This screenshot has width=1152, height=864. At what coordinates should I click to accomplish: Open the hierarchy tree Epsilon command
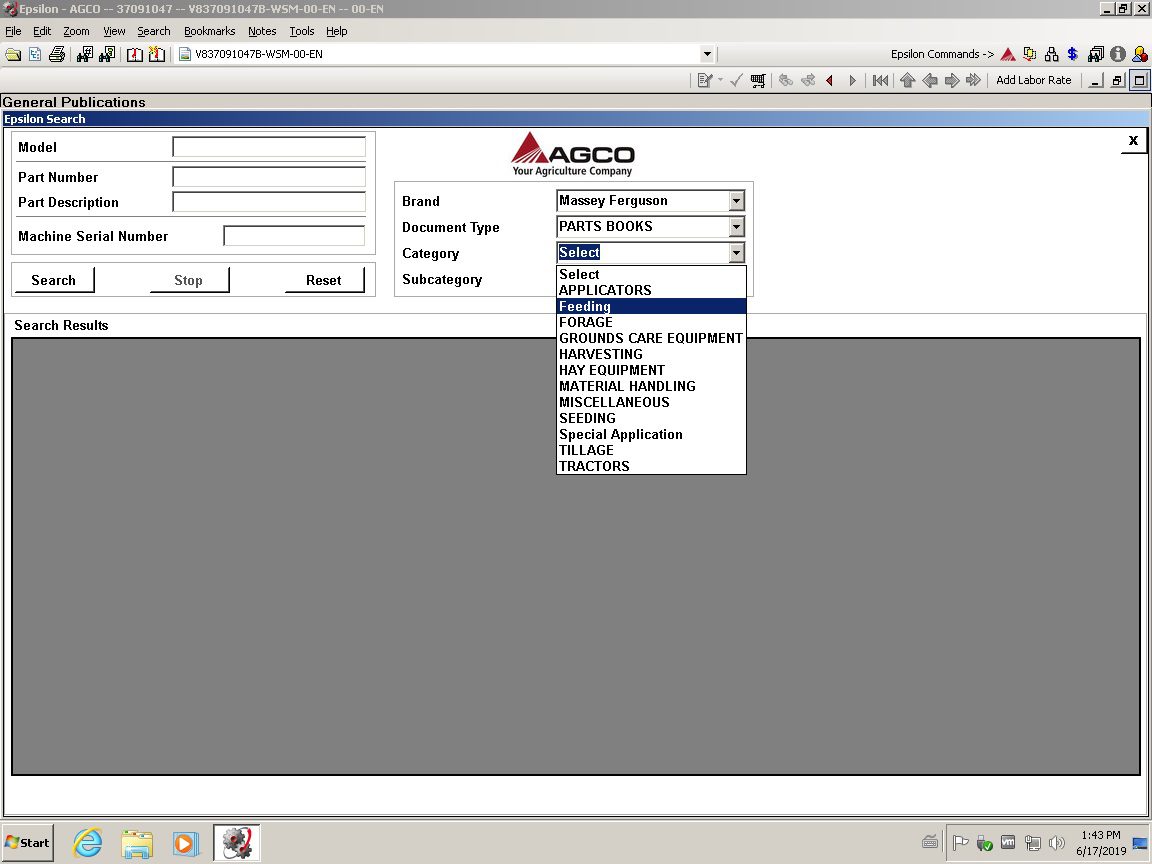[1051, 54]
